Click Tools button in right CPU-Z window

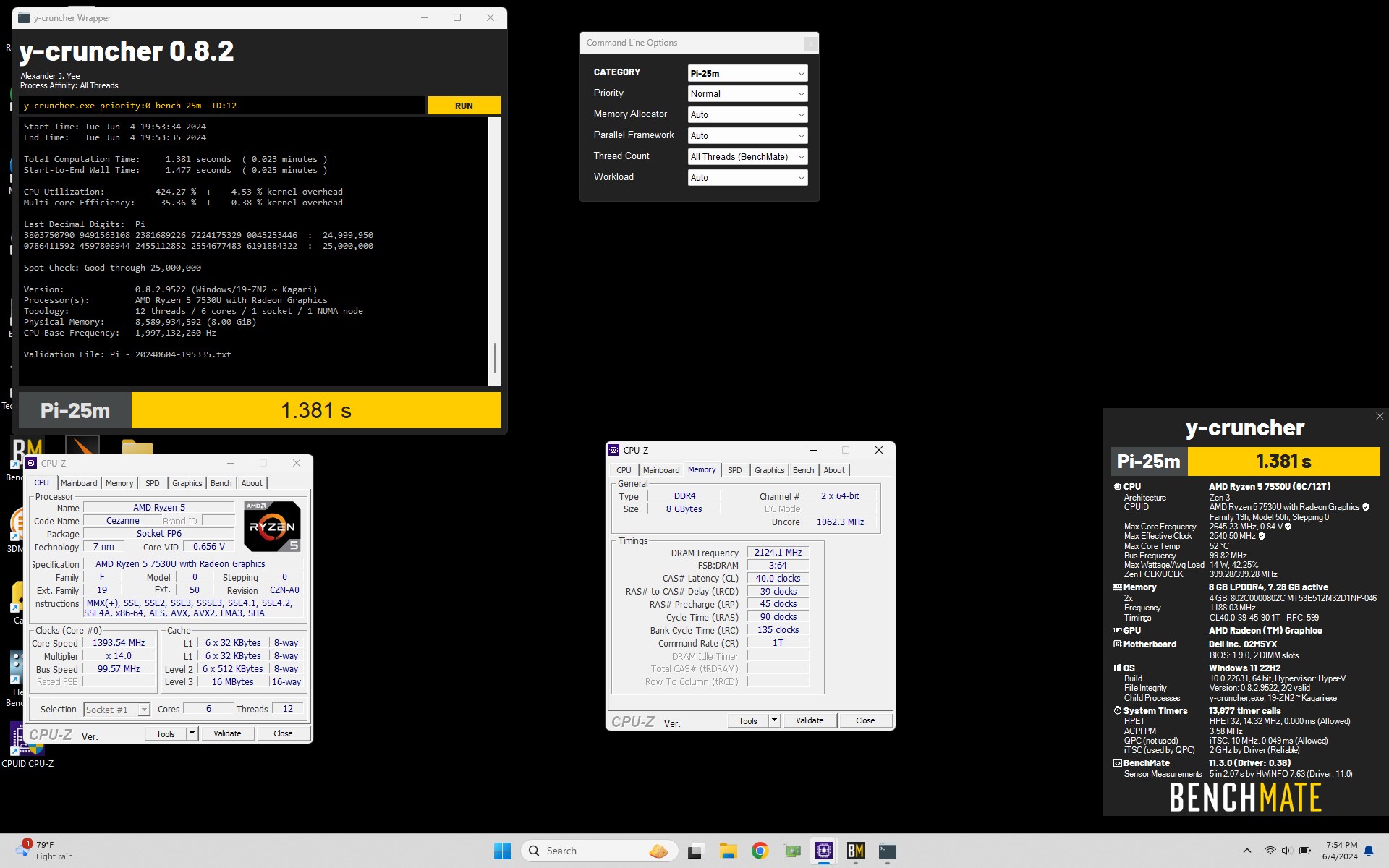click(748, 720)
